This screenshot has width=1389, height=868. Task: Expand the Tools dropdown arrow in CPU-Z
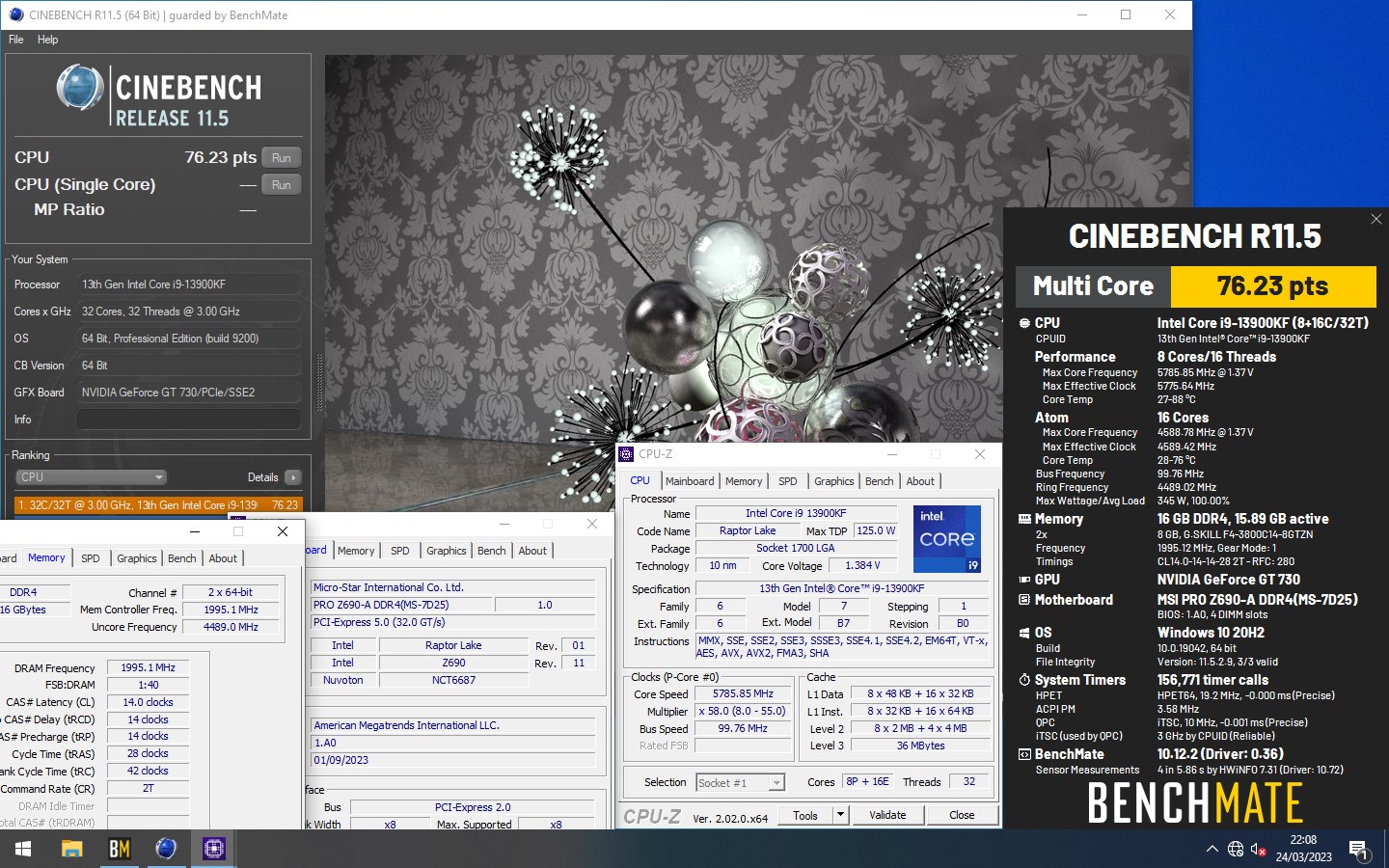pyautogui.click(x=840, y=815)
